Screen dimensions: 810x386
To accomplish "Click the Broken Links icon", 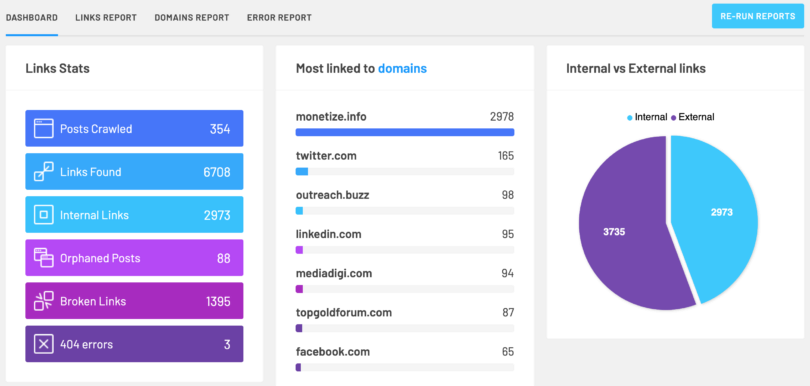I will click(x=44, y=301).
